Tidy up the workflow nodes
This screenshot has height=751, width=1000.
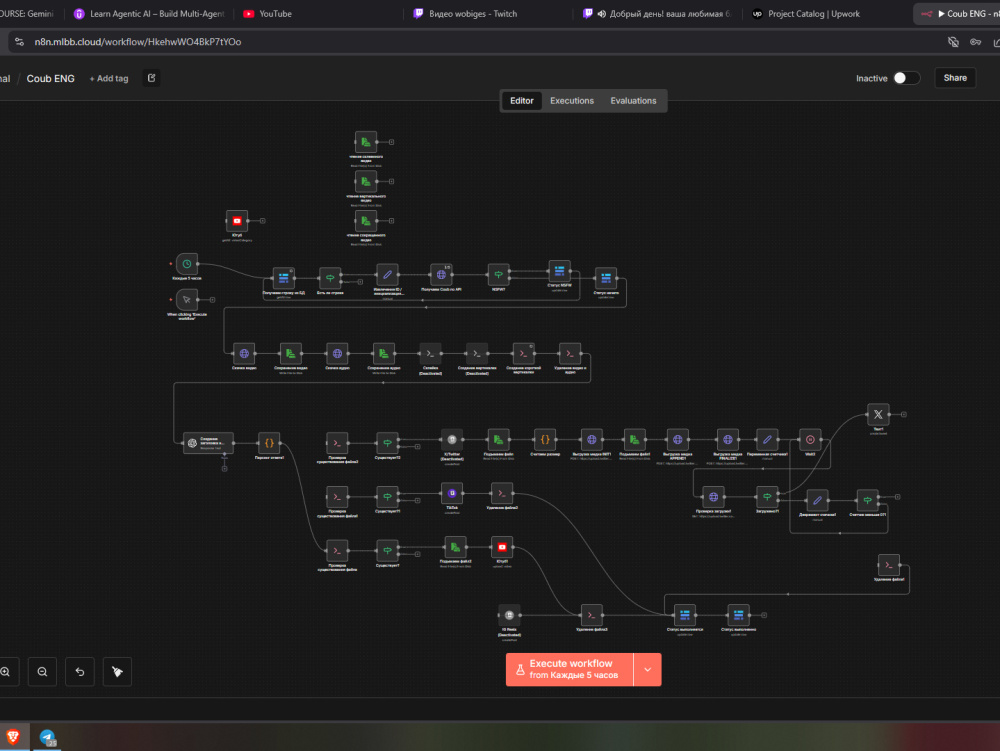coord(117,672)
